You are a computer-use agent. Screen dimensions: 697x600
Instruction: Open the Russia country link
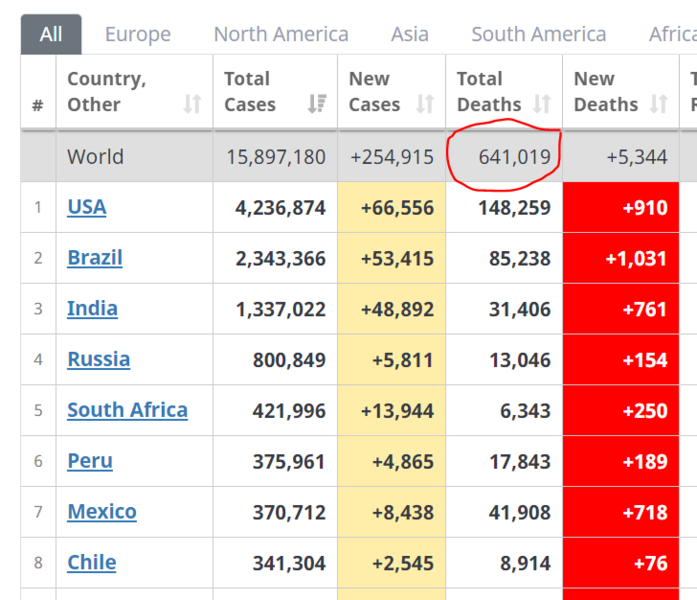[99, 359]
